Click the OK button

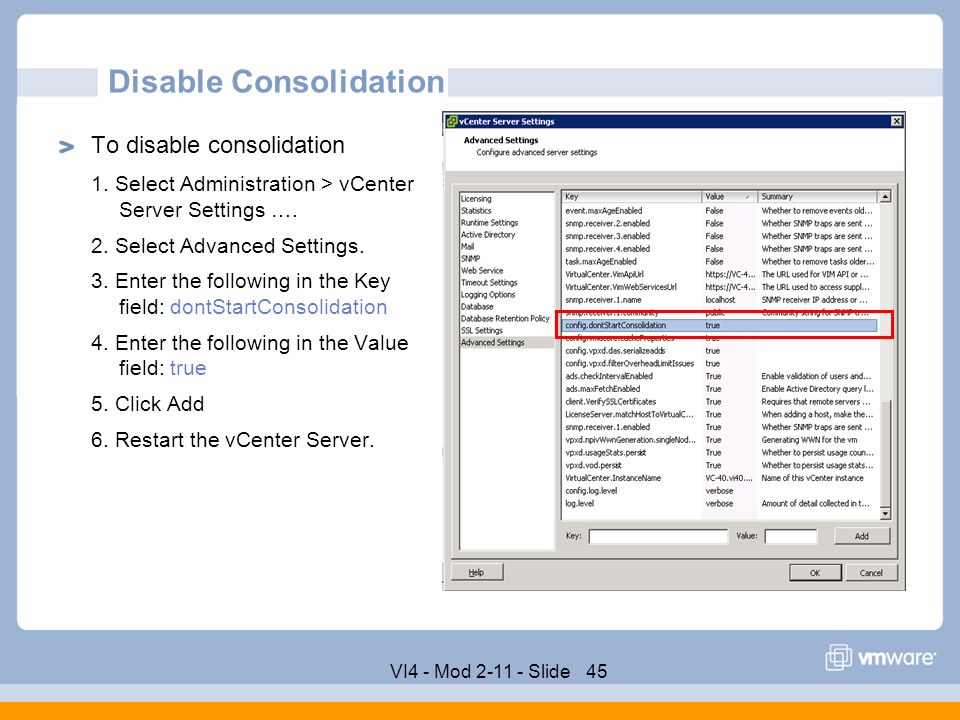click(x=815, y=573)
